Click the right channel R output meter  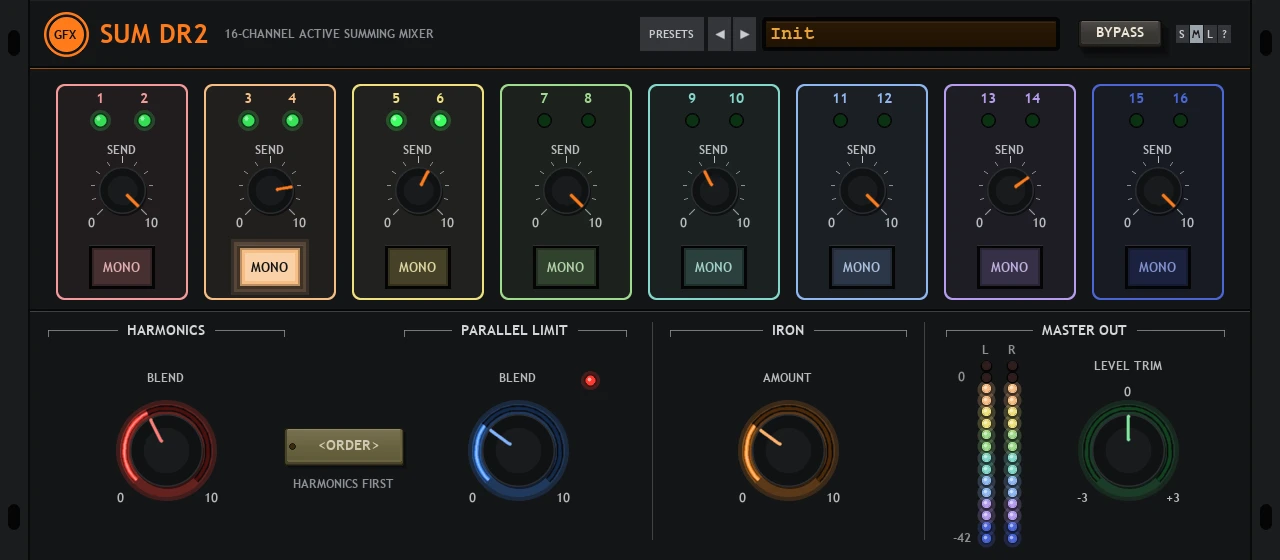click(x=1012, y=453)
